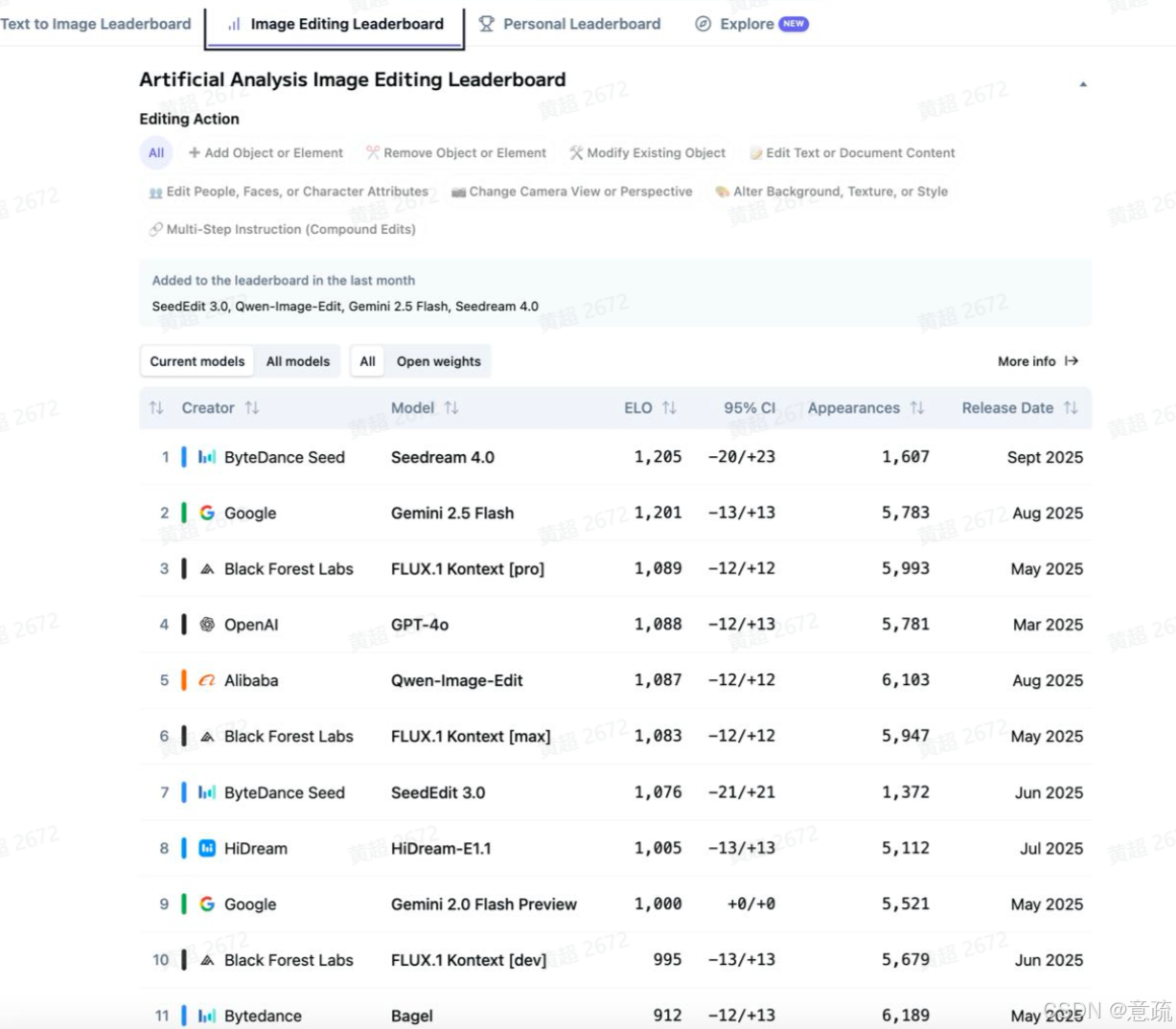Select the All models button

[x=298, y=361]
